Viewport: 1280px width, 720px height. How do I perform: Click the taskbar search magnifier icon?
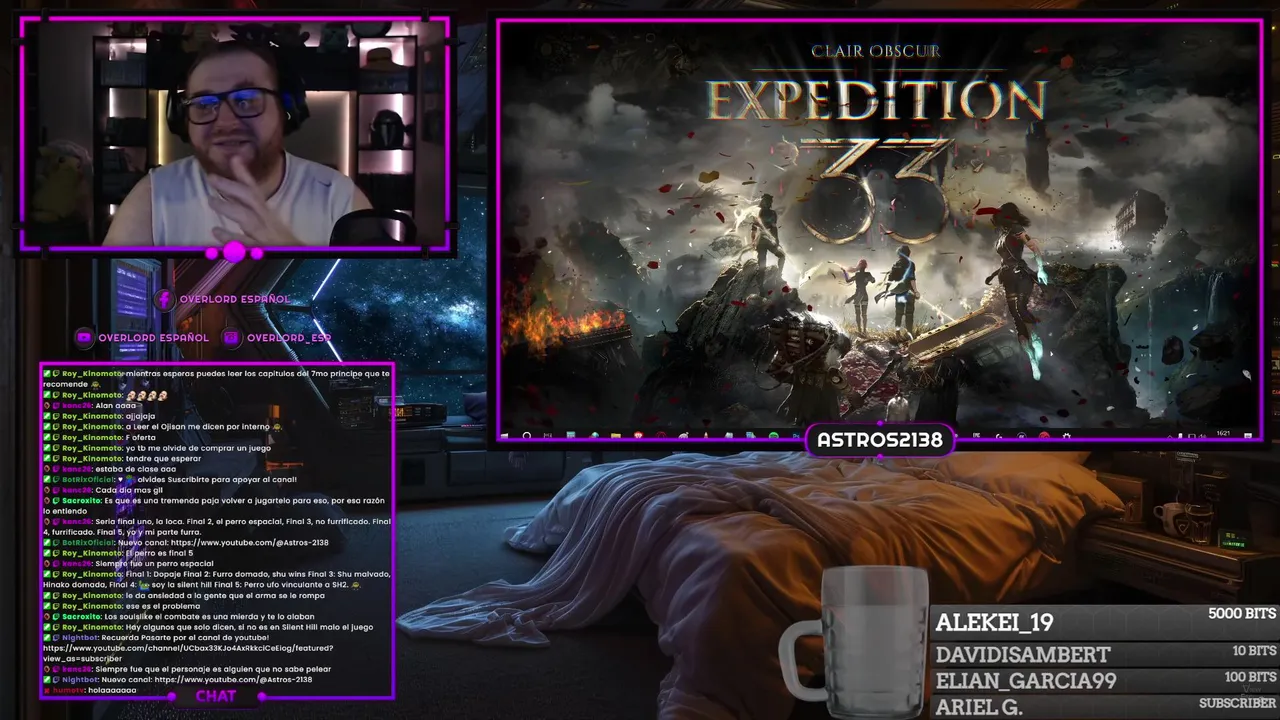(527, 436)
